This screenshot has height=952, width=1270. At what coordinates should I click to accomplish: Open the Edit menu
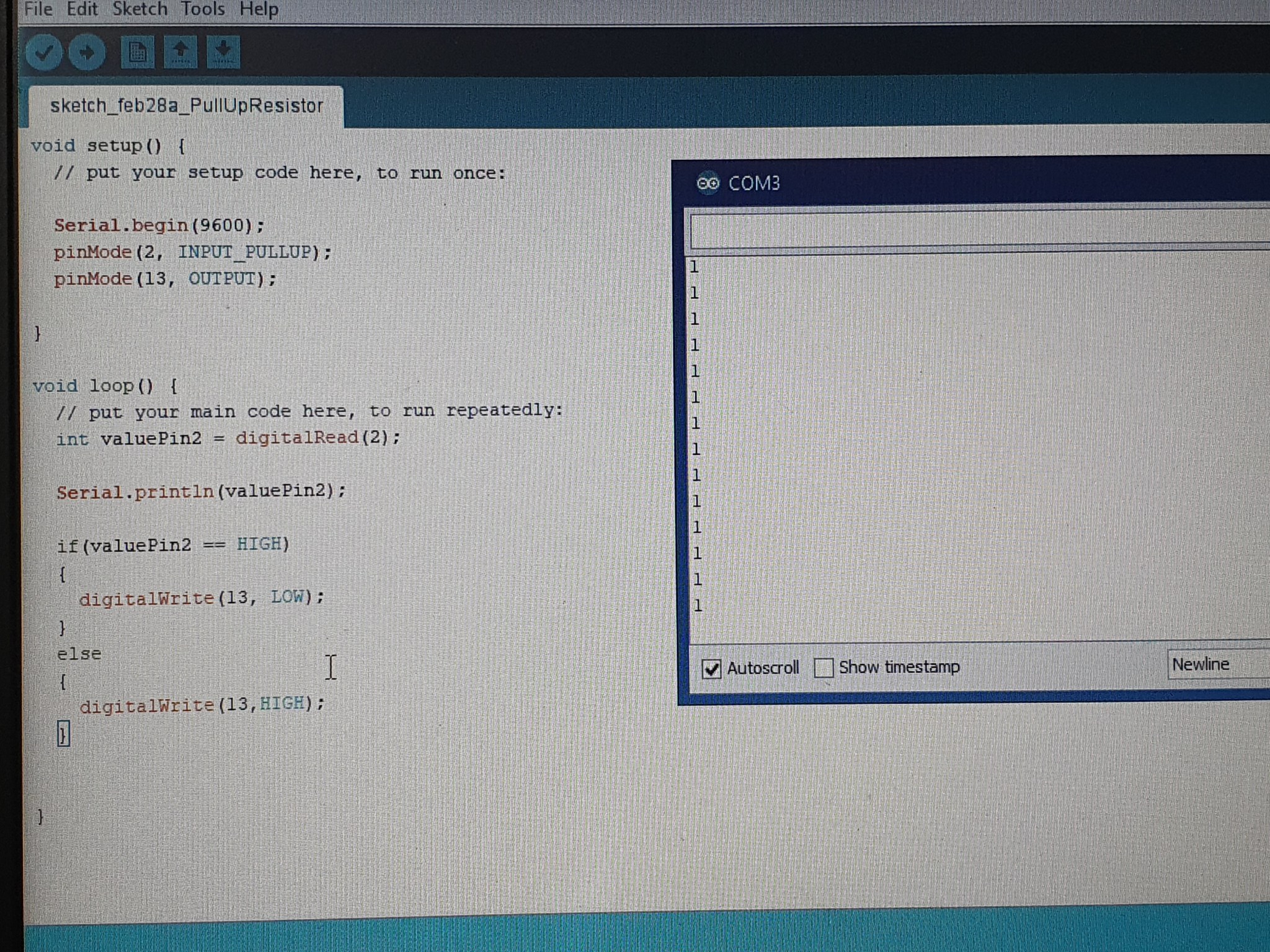[x=82, y=9]
